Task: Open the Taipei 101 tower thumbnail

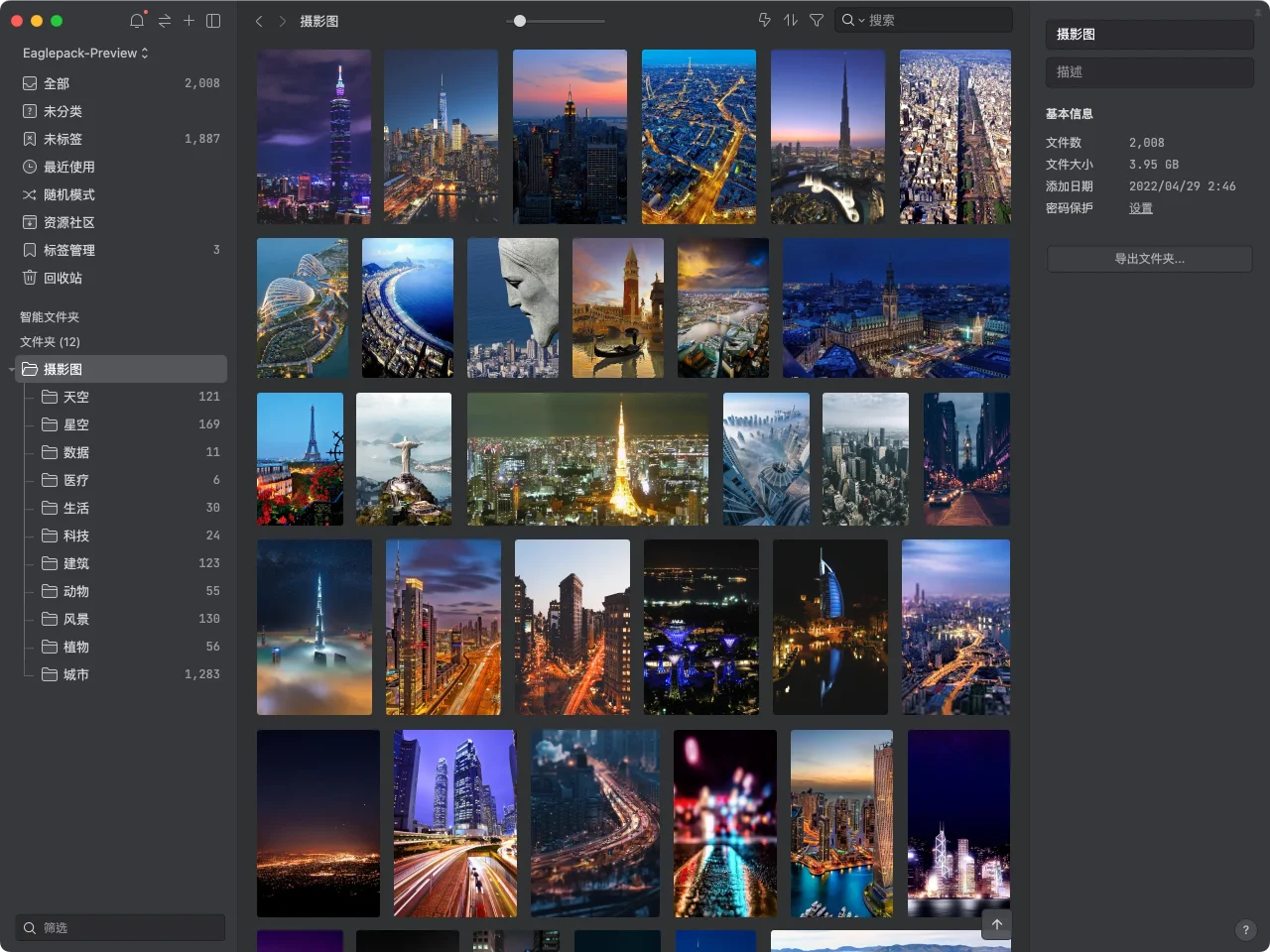Action: (x=314, y=137)
